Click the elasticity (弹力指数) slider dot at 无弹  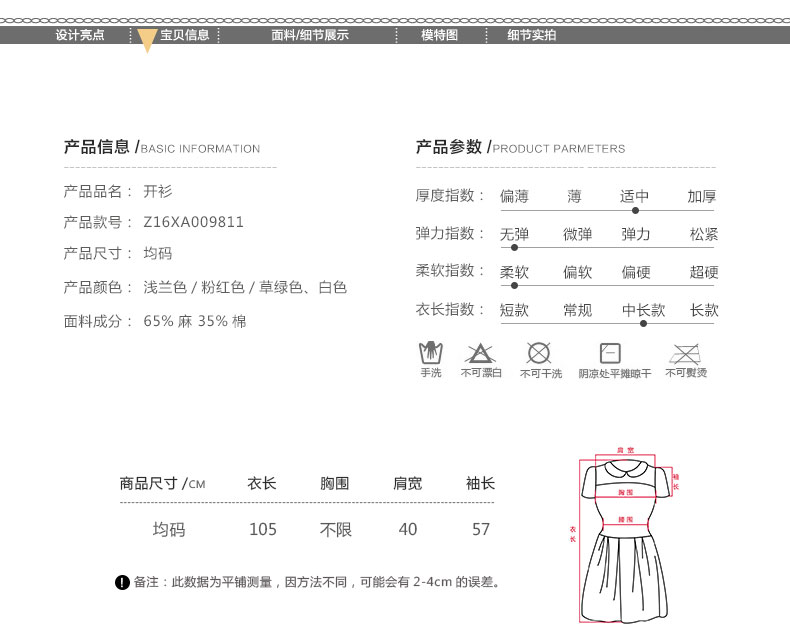tap(515, 247)
